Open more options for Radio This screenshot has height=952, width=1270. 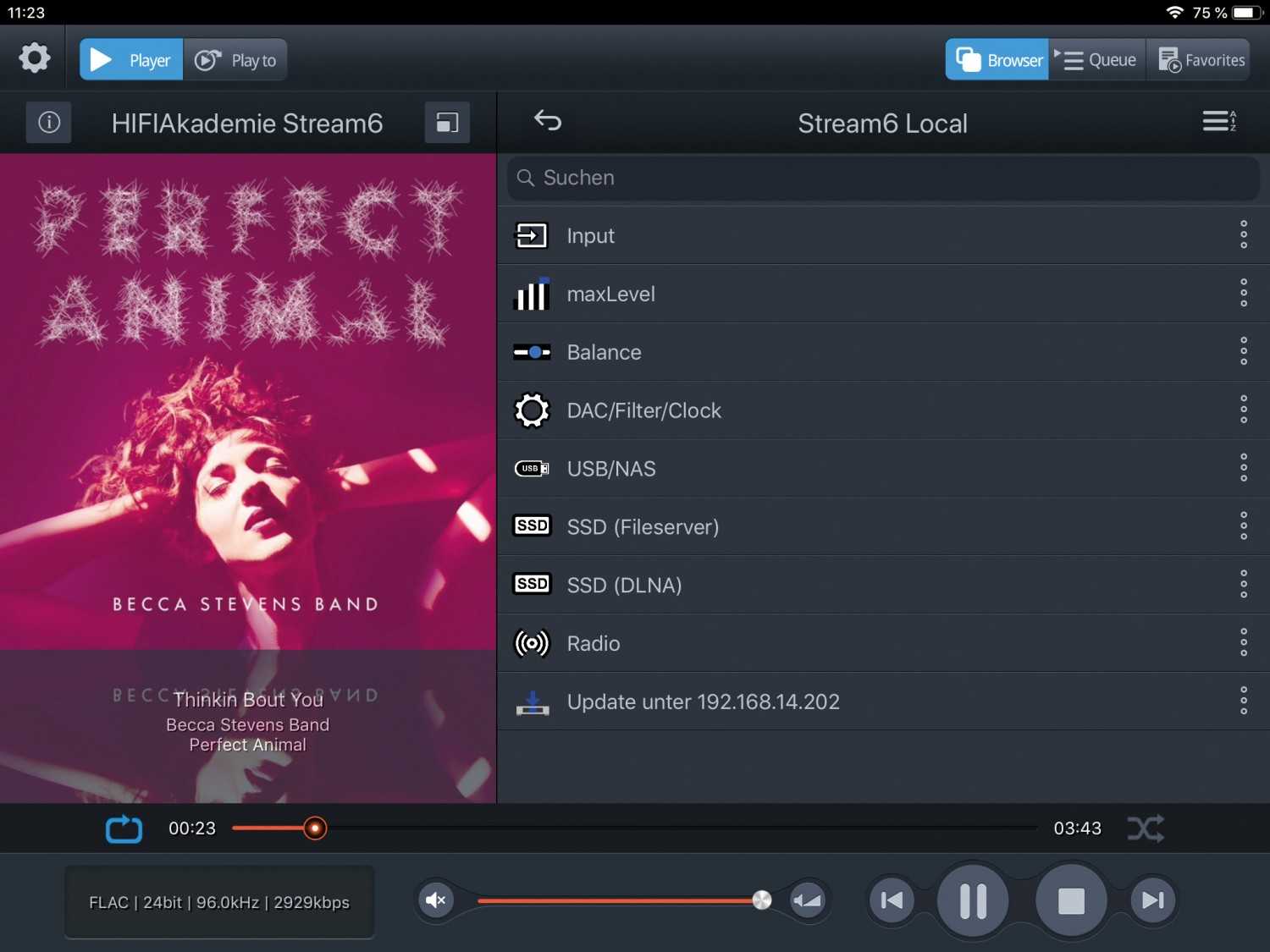pyautogui.click(x=1244, y=643)
